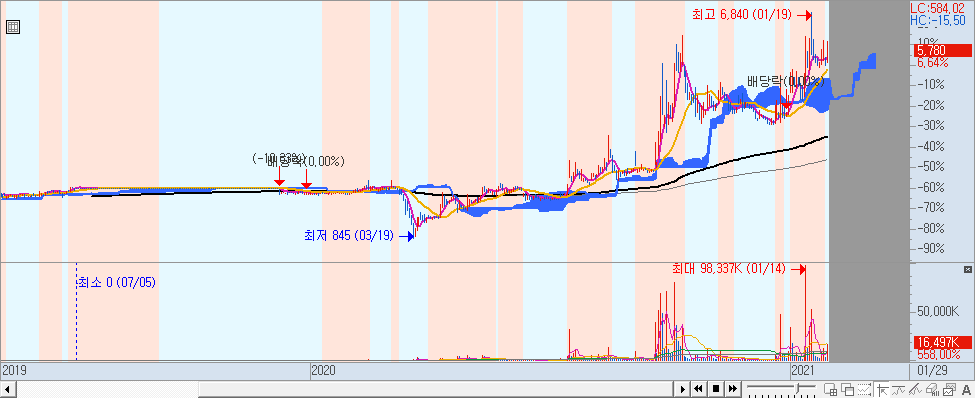The height and width of the screenshot is (398, 975).
Task: Click the volume label 16,497K
Action: point(943,342)
